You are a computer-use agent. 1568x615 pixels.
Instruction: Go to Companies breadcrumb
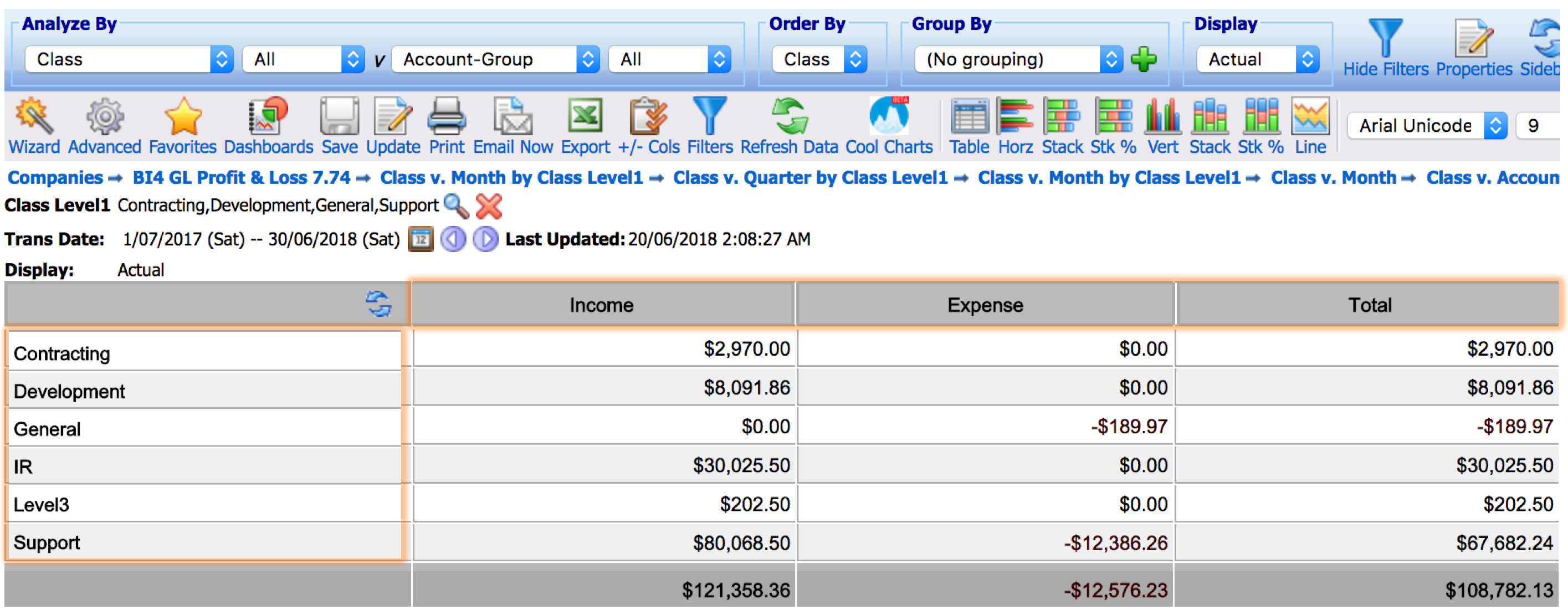55,177
